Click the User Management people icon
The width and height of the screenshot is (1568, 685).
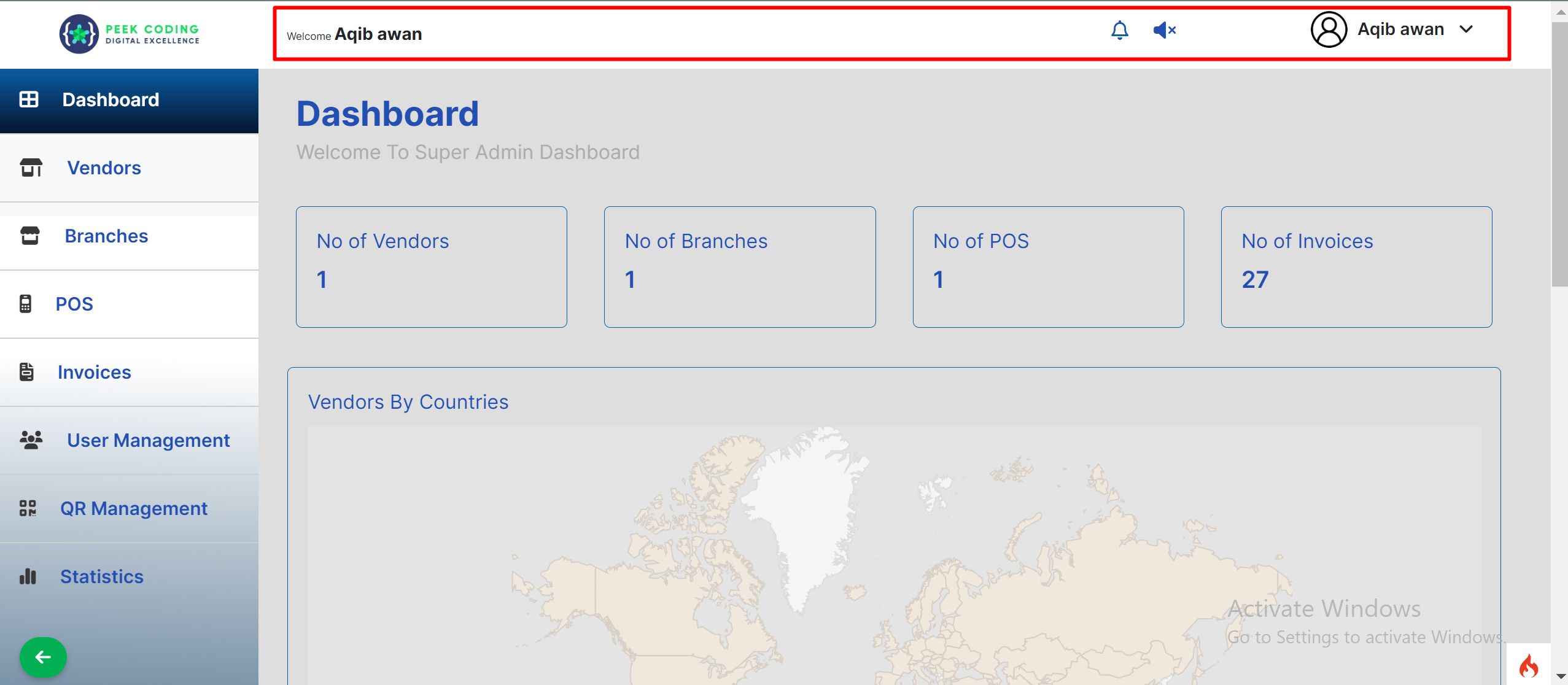click(31, 440)
